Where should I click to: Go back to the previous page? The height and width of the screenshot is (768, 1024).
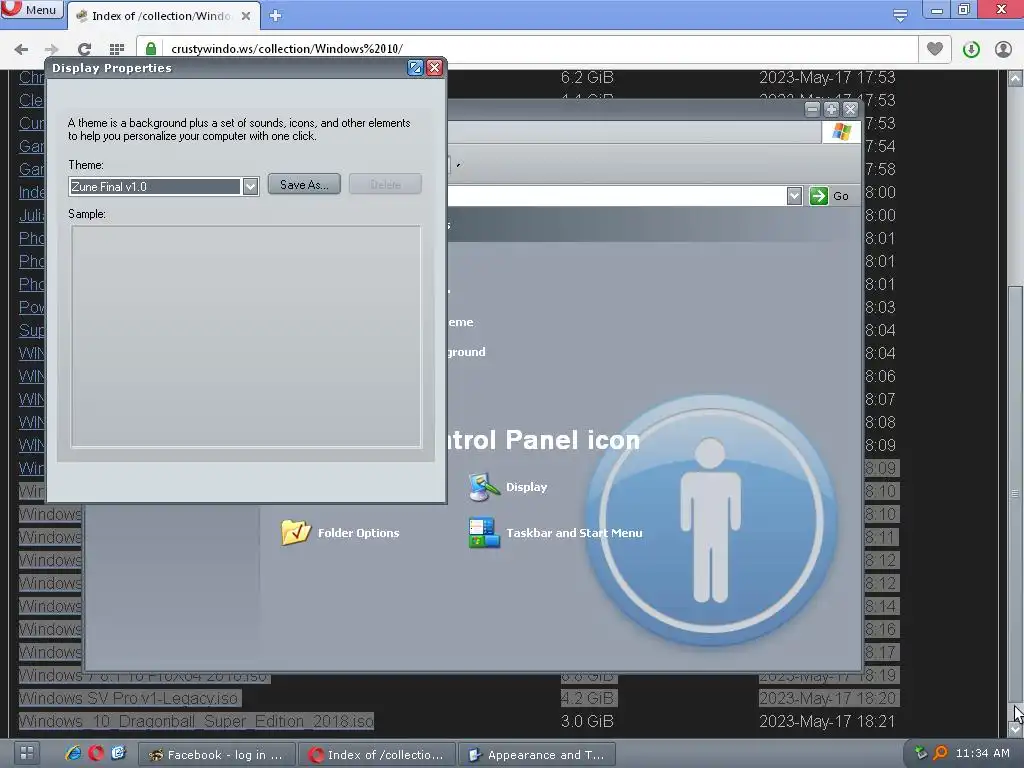point(21,49)
